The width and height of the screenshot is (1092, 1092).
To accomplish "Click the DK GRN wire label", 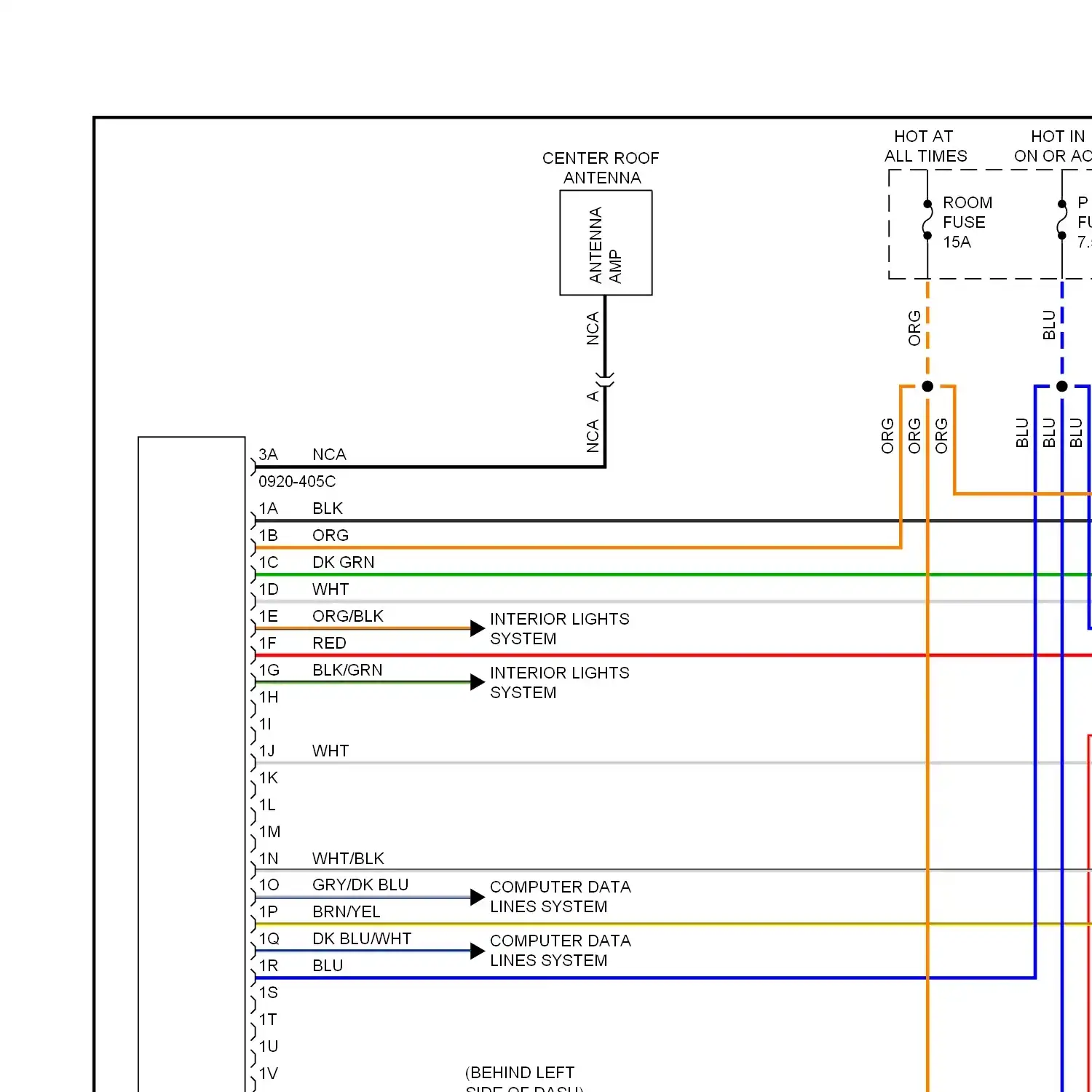I will pos(344,563).
